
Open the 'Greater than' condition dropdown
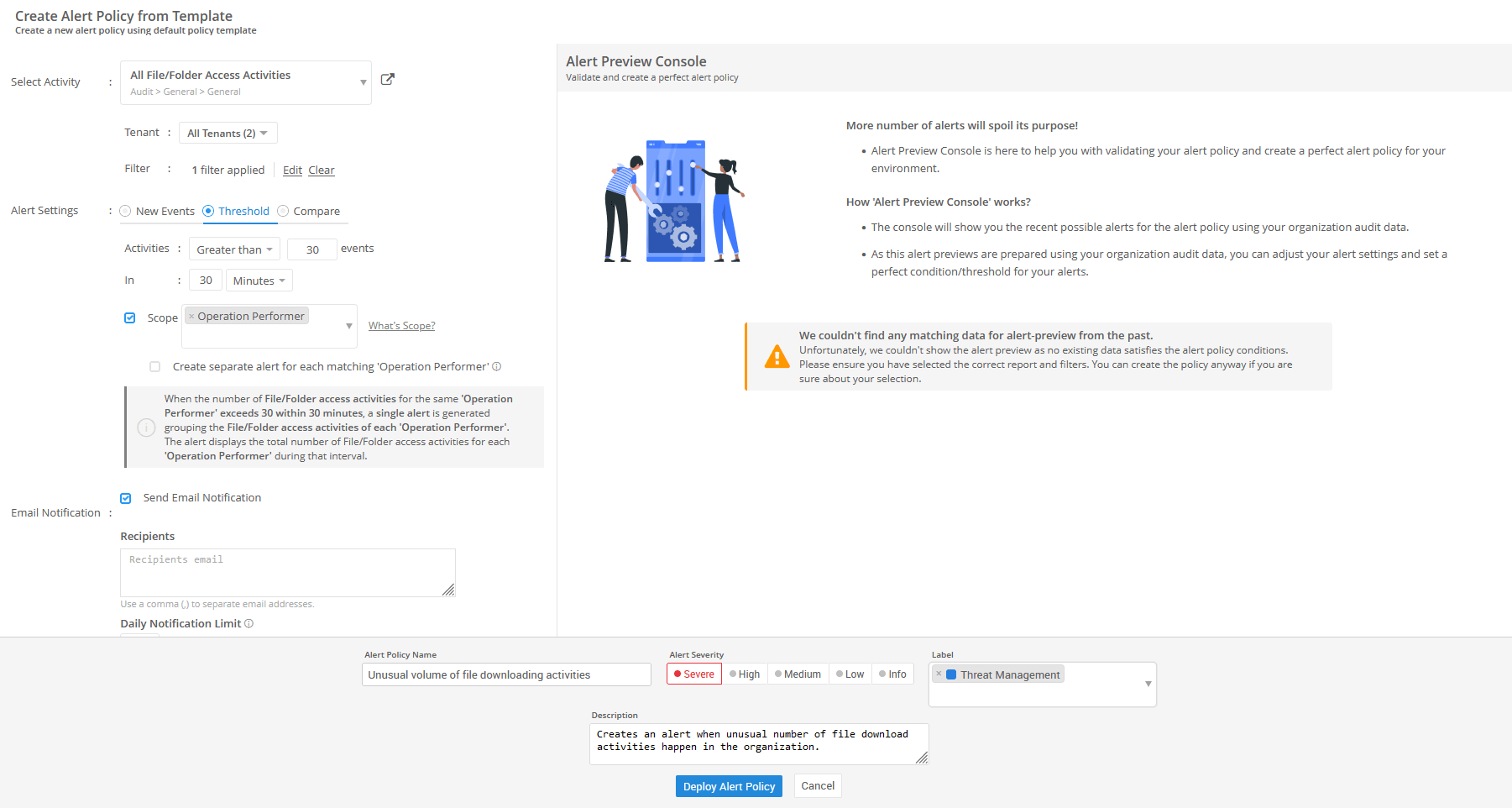pos(234,249)
